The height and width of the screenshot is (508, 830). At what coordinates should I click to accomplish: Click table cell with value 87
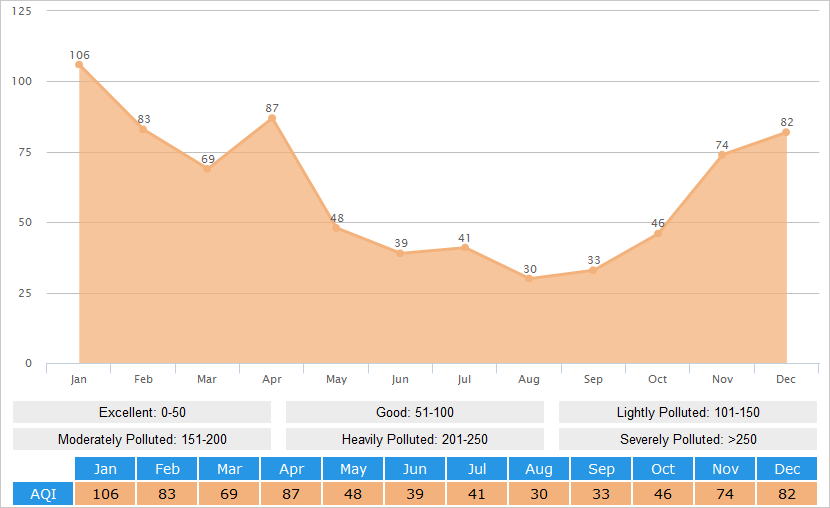point(291,494)
